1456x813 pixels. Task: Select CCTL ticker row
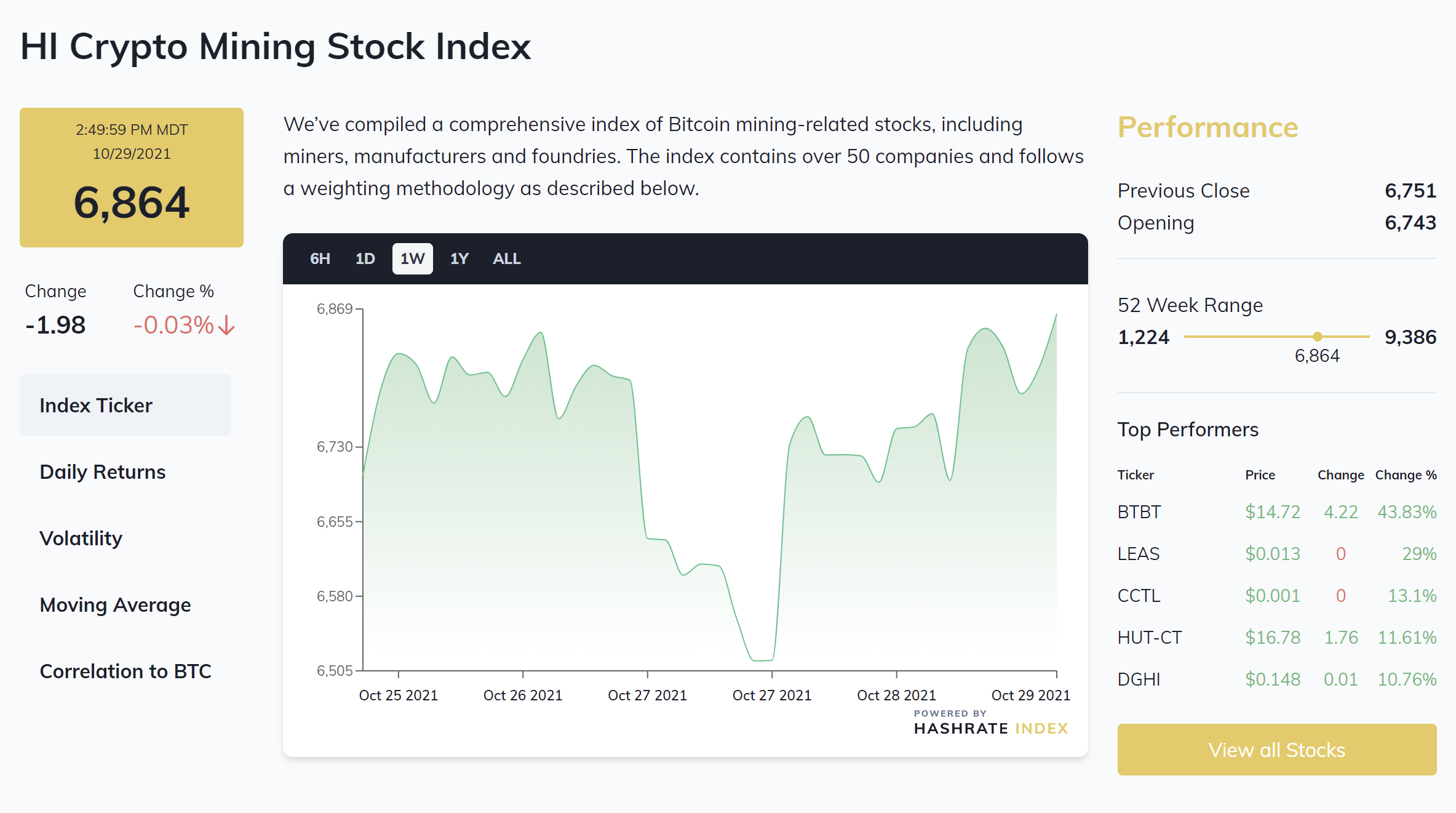(1277, 596)
